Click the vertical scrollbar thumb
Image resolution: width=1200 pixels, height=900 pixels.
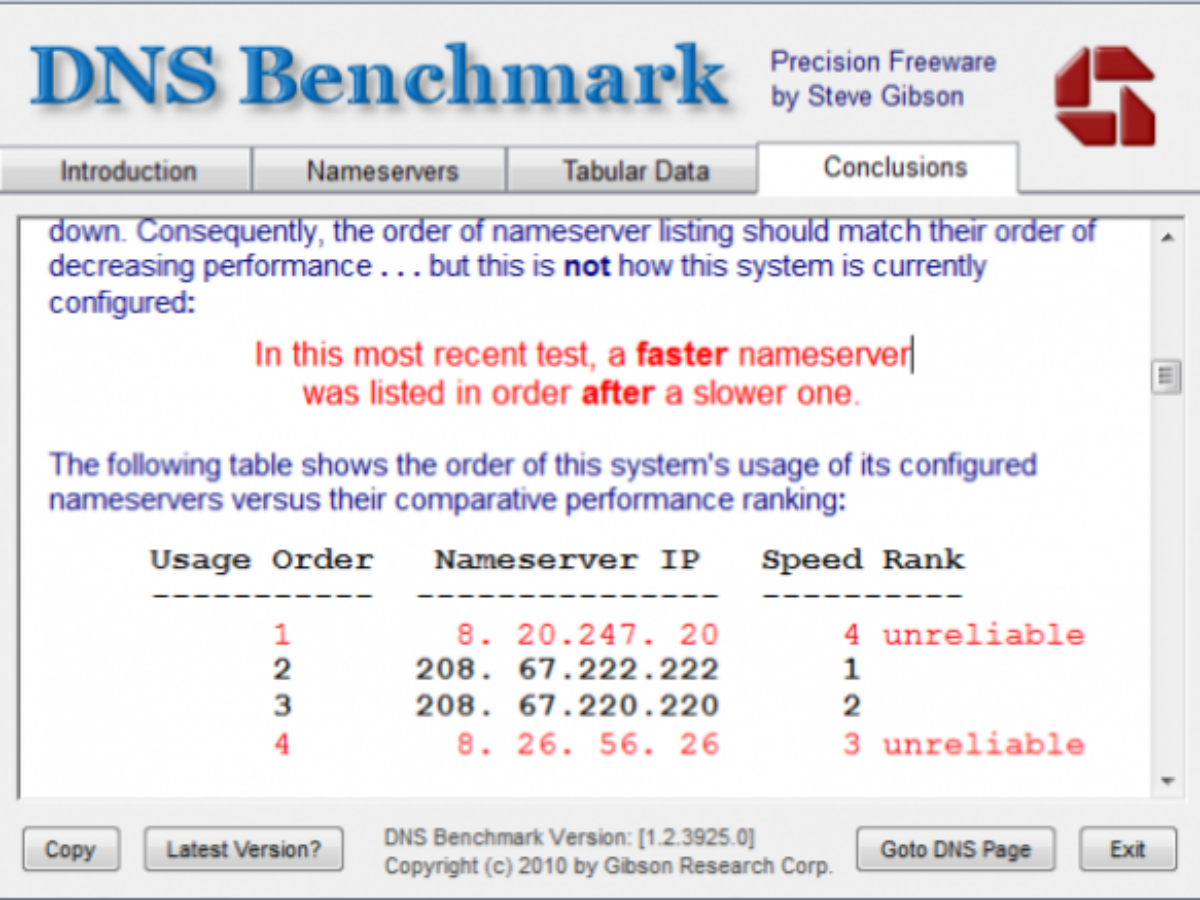1166,377
